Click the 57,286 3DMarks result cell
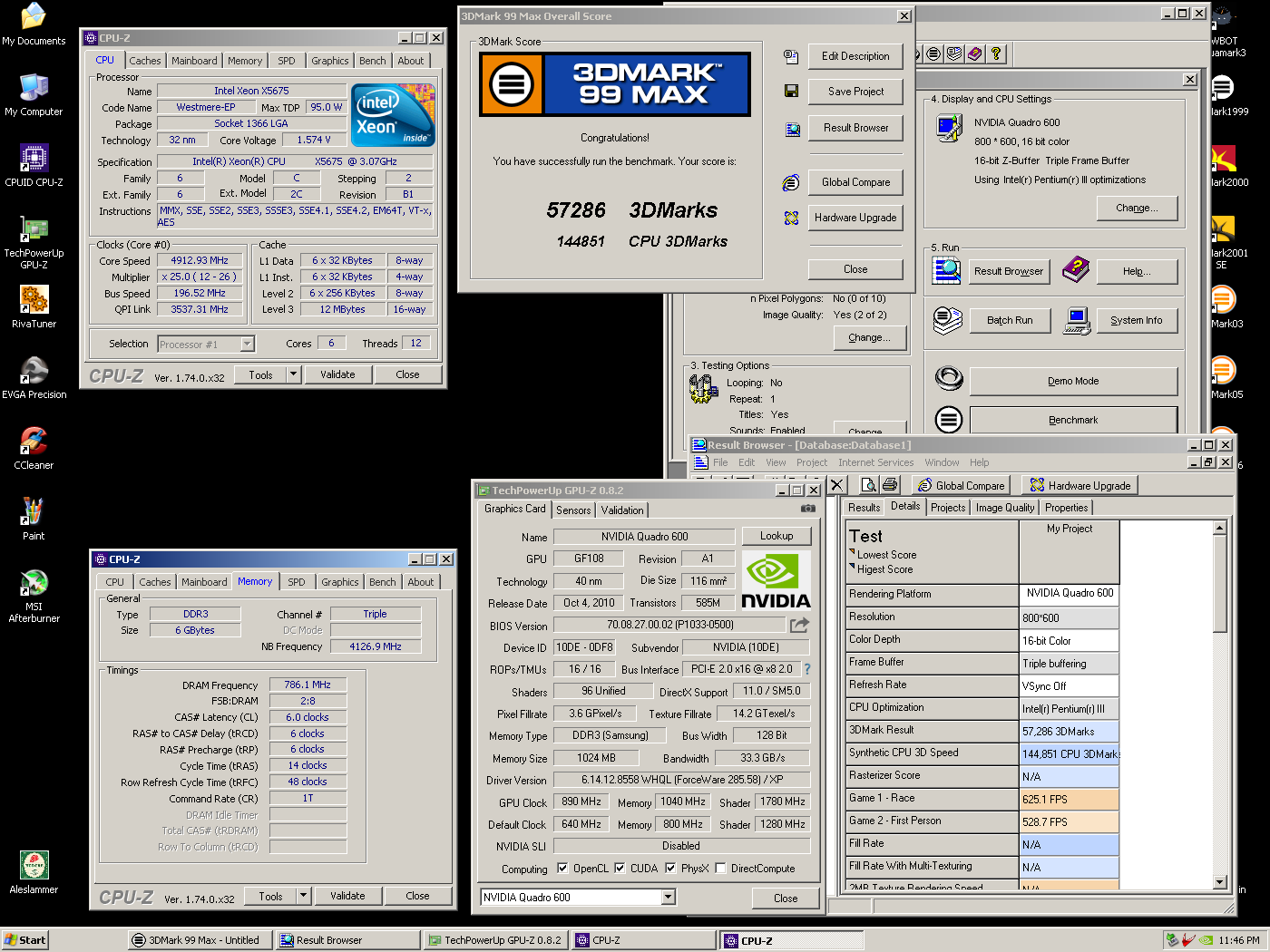This screenshot has width=1270, height=952. [x=1070, y=731]
